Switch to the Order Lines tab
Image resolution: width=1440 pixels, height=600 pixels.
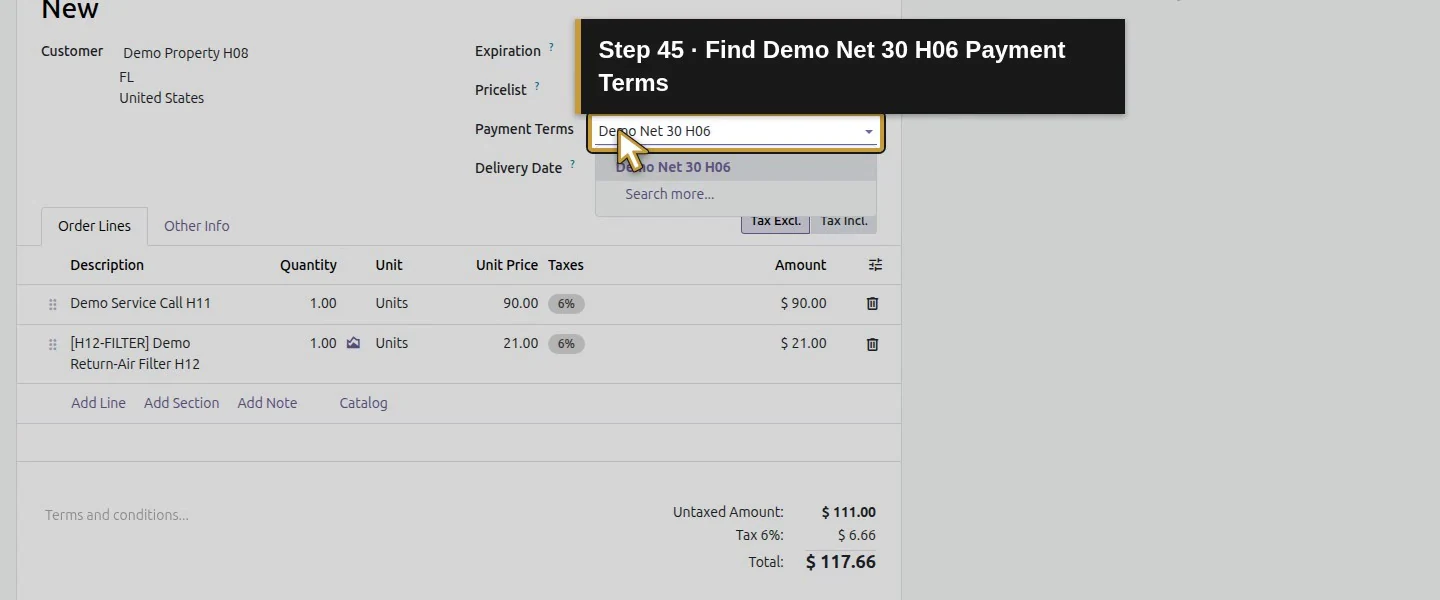click(94, 226)
